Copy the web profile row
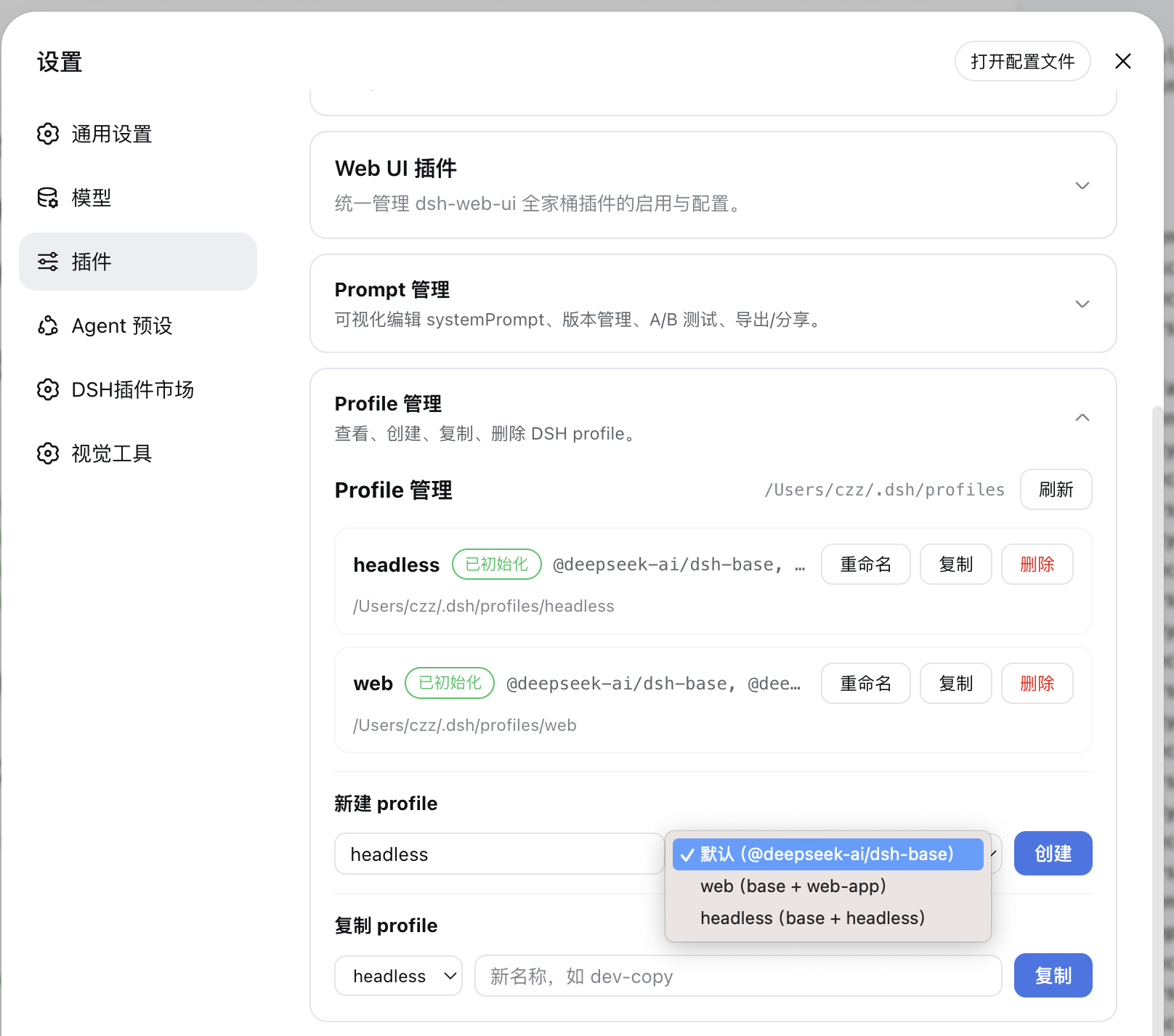 point(955,683)
